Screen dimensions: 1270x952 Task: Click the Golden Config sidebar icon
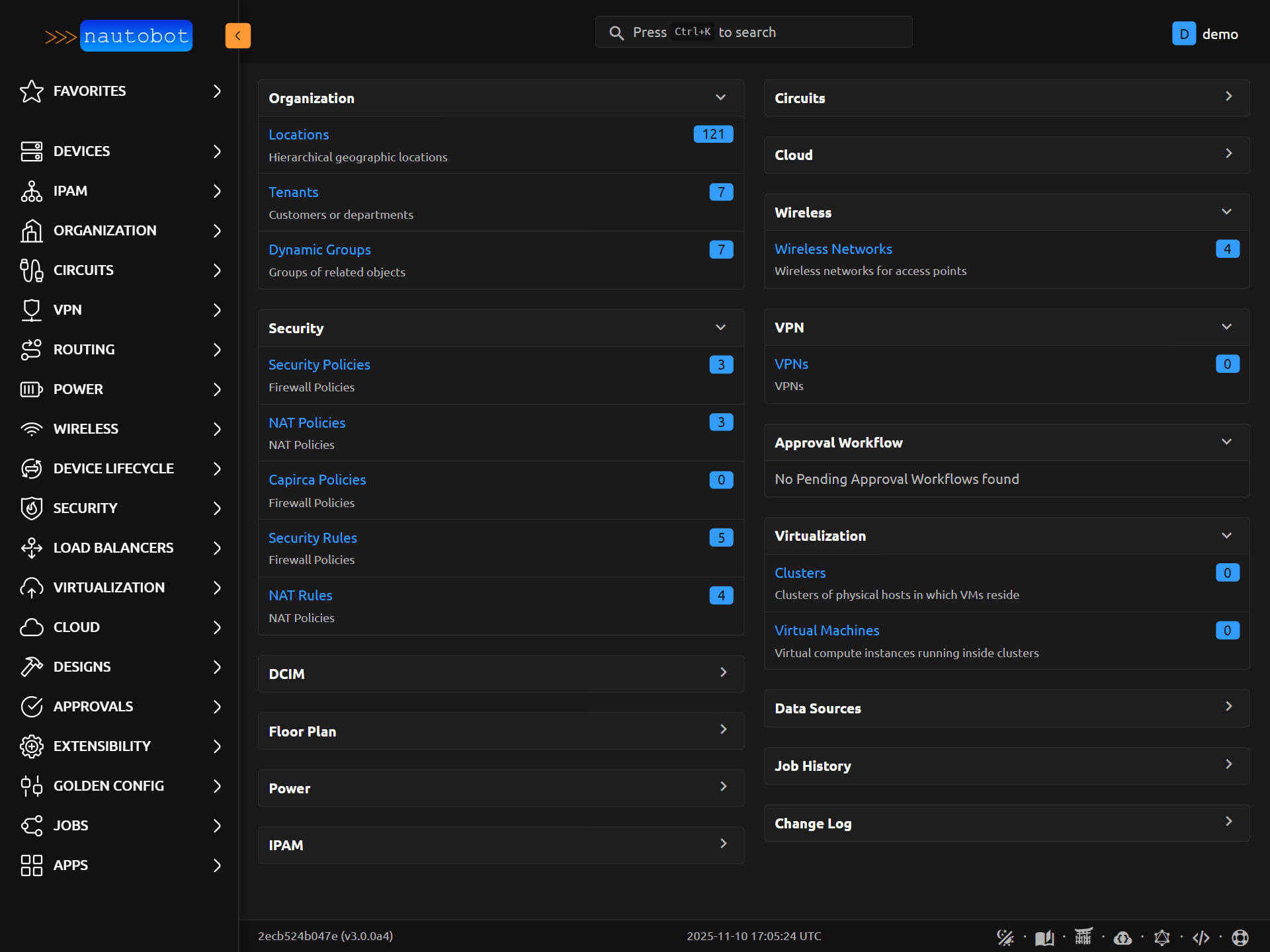31,785
